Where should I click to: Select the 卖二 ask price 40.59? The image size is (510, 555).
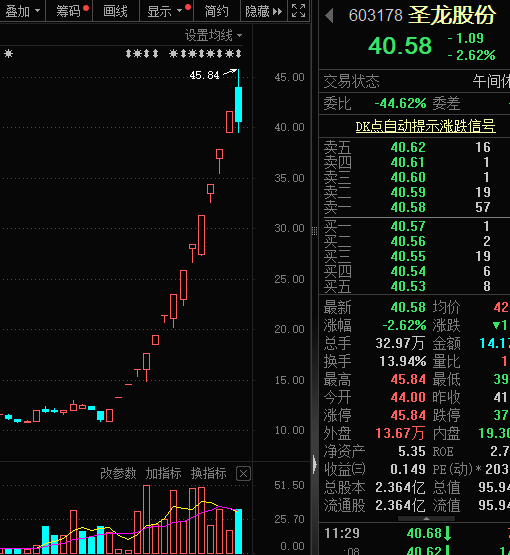tap(408, 192)
